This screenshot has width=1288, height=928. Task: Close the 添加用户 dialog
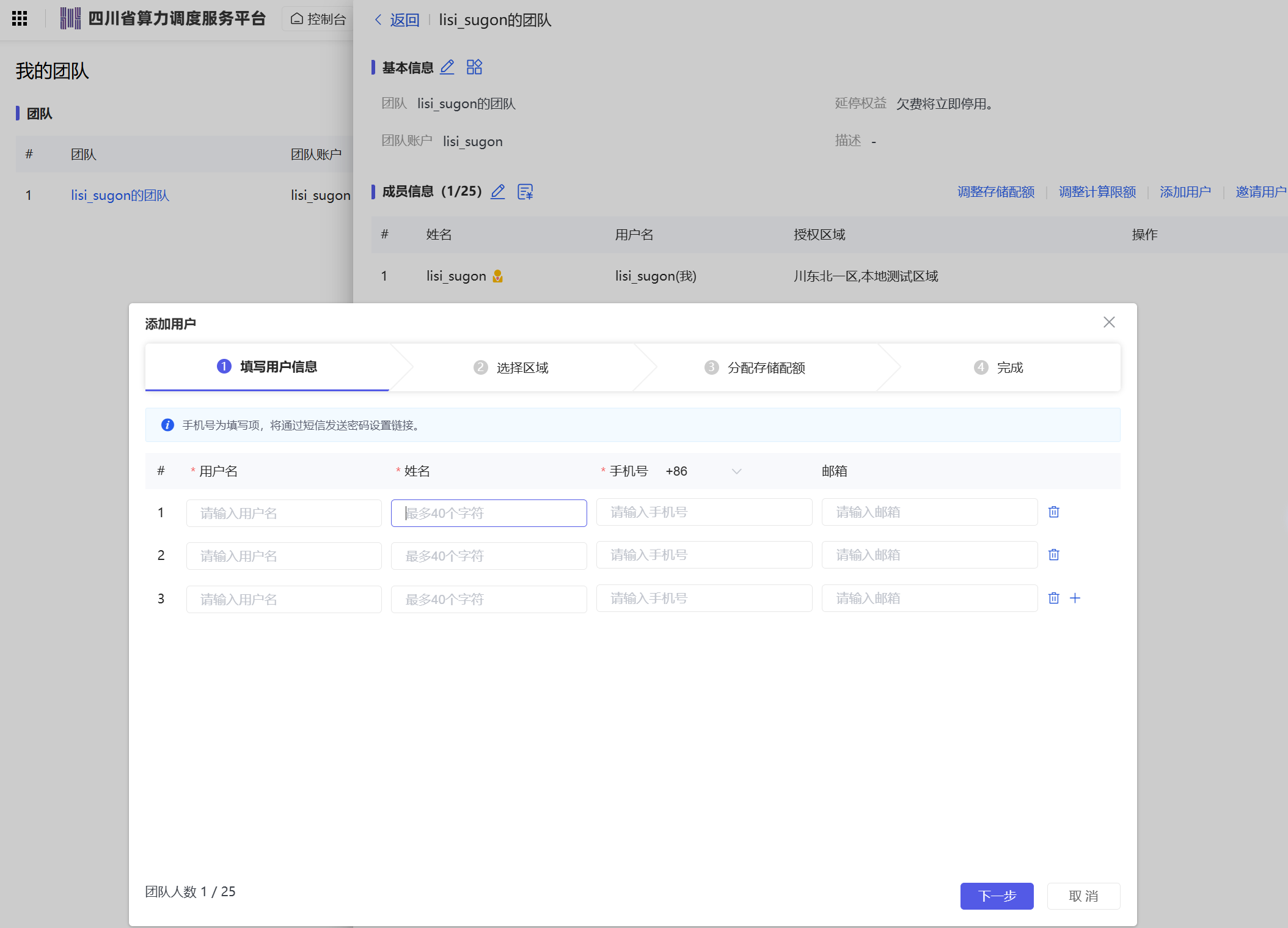click(x=1109, y=322)
